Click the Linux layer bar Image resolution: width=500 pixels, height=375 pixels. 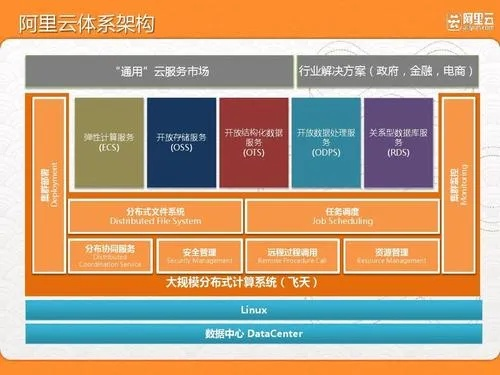[254, 310]
